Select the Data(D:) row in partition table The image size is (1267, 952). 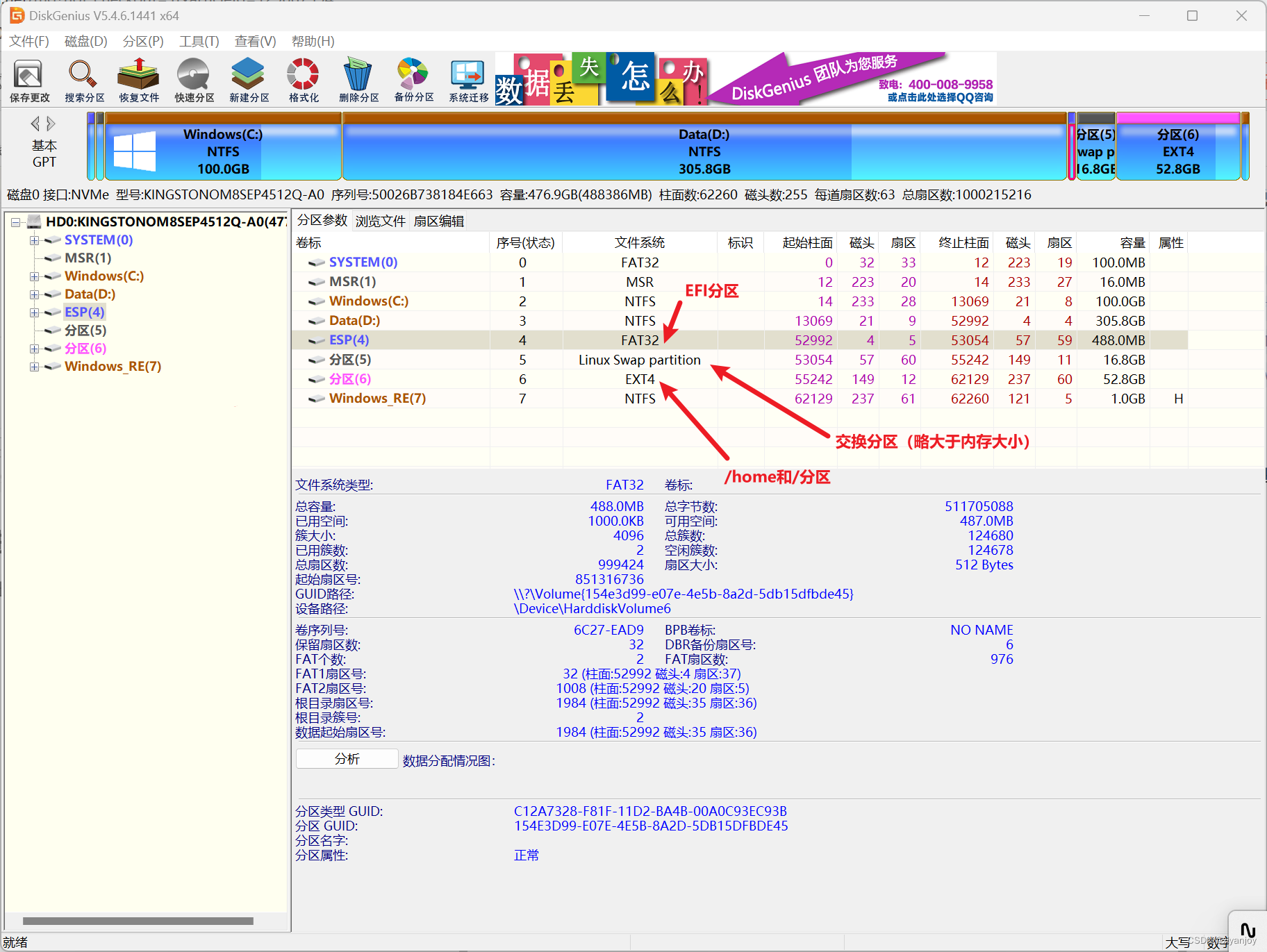[739, 321]
